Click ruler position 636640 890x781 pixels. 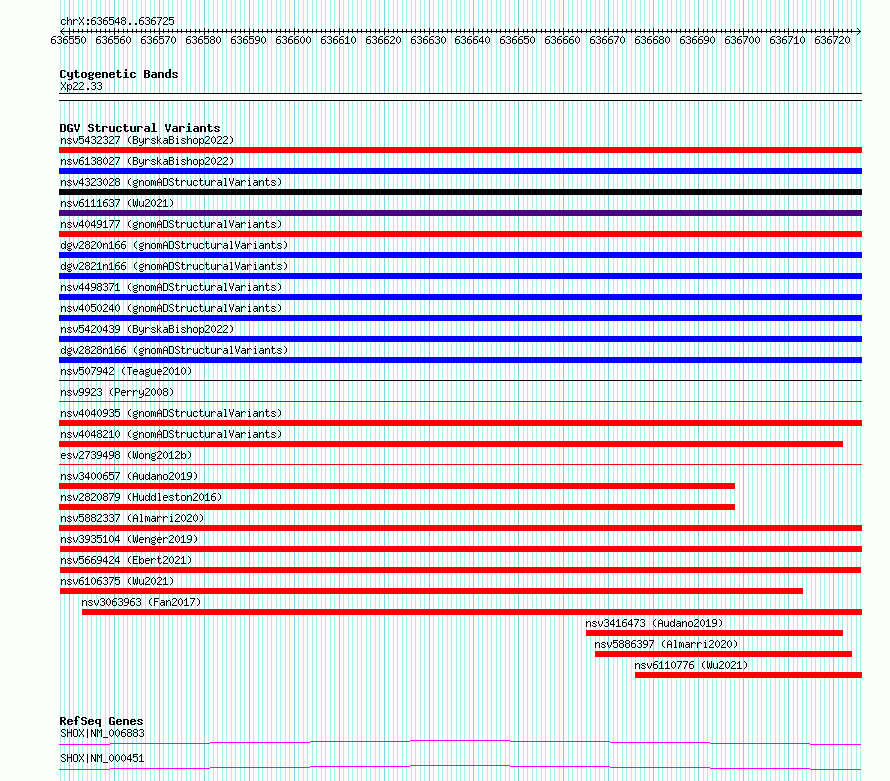pos(472,40)
